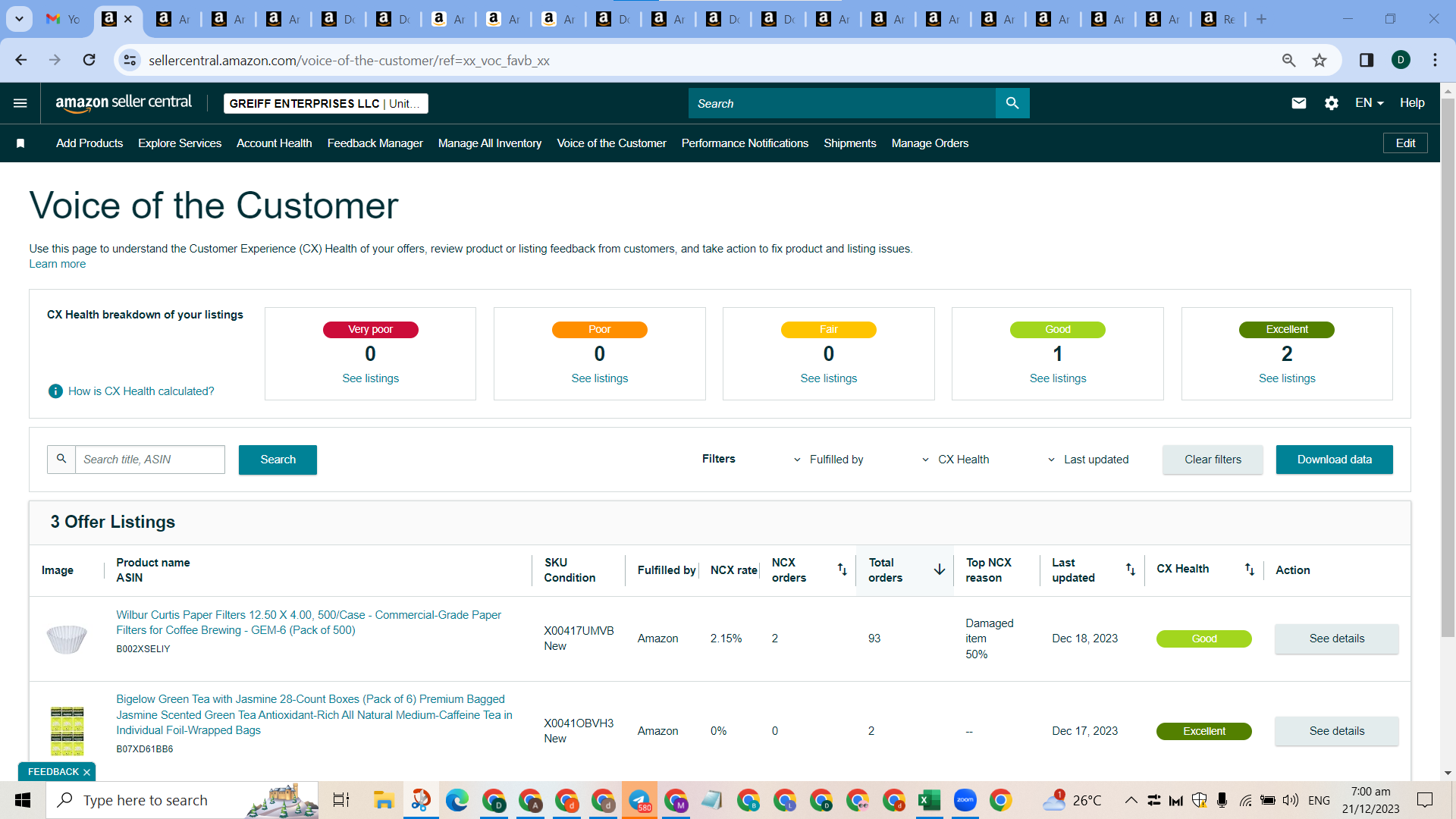
Task: Open Shipments menu item
Action: 850,143
